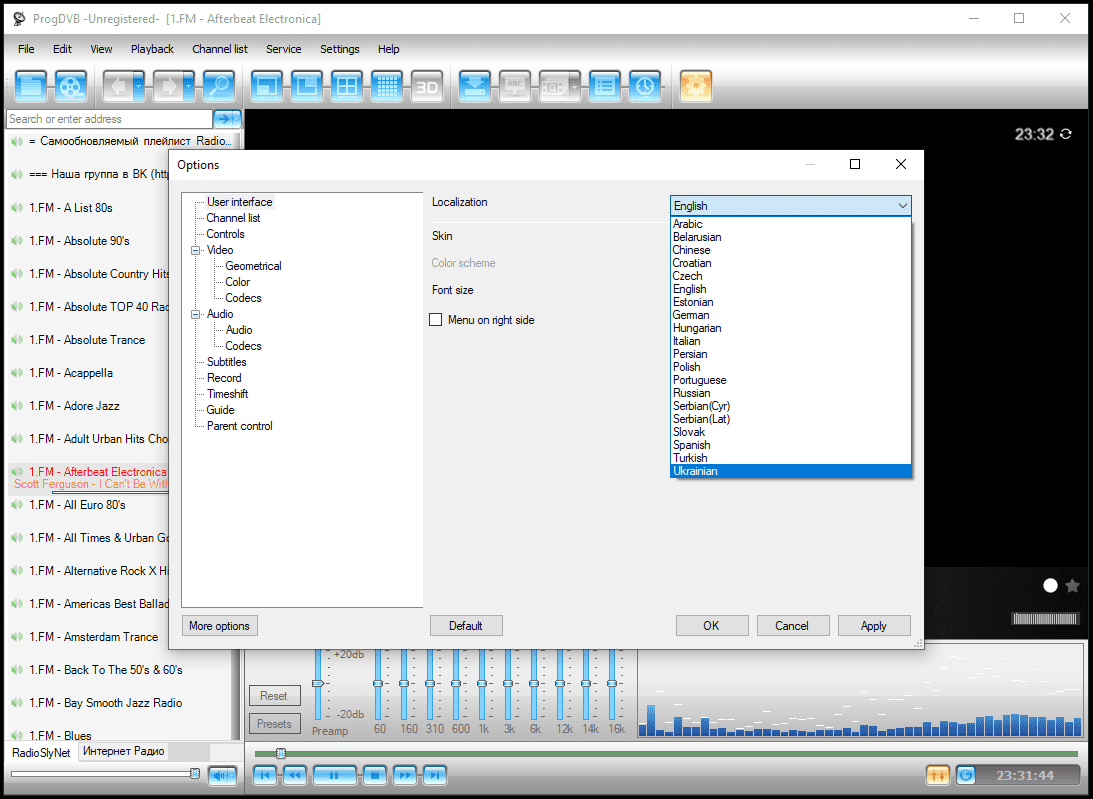Viewport: 1093px width, 799px height.
Task: Go to previous channel with left arrow icon
Action: pyautogui.click(x=117, y=86)
